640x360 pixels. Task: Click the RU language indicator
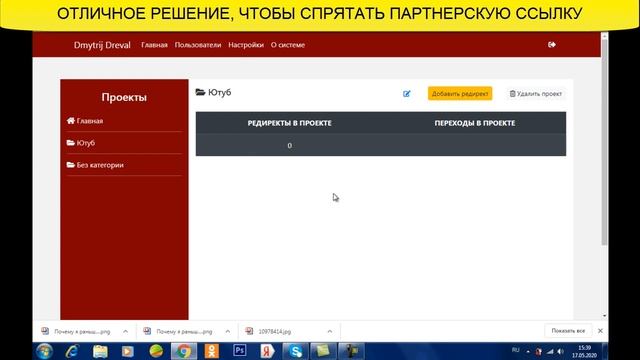click(516, 350)
